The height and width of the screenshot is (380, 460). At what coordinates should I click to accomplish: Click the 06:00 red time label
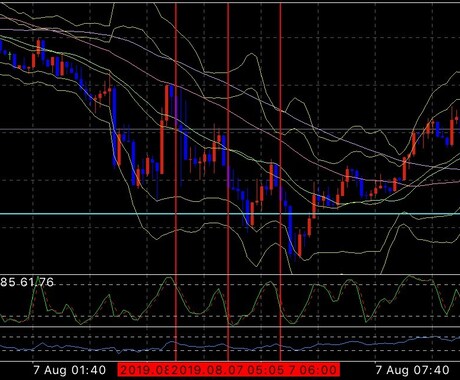pyautogui.click(x=316, y=370)
